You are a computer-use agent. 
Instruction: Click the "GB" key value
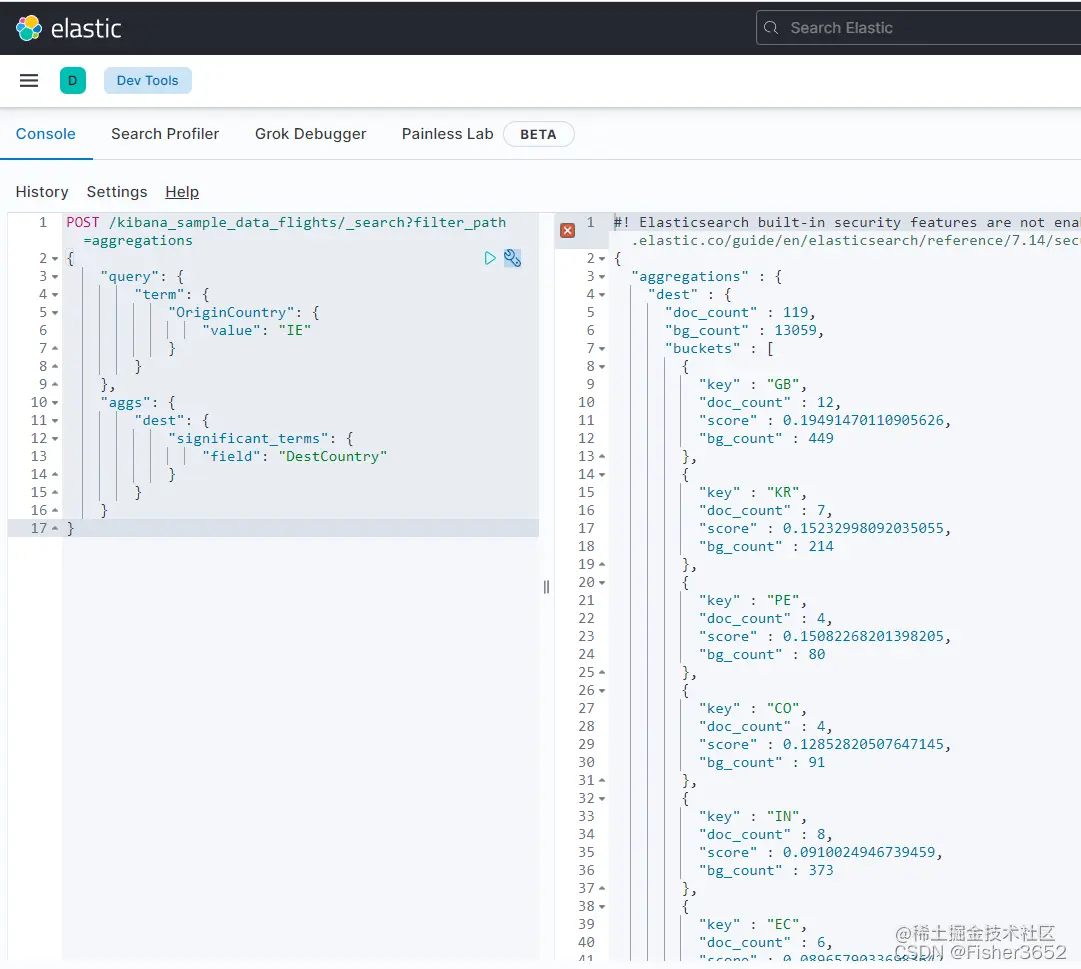782,385
